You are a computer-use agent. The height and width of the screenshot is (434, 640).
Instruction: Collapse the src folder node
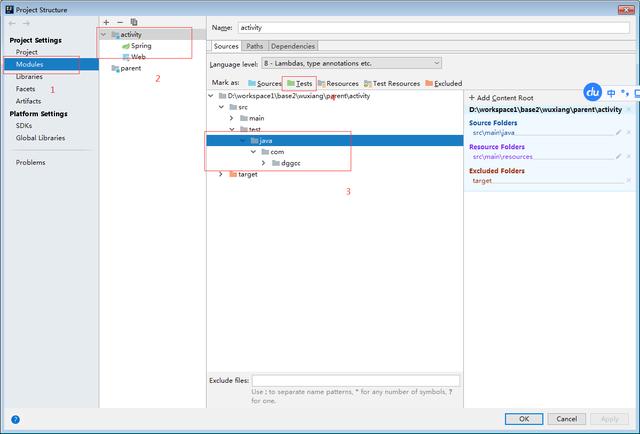click(x=221, y=107)
